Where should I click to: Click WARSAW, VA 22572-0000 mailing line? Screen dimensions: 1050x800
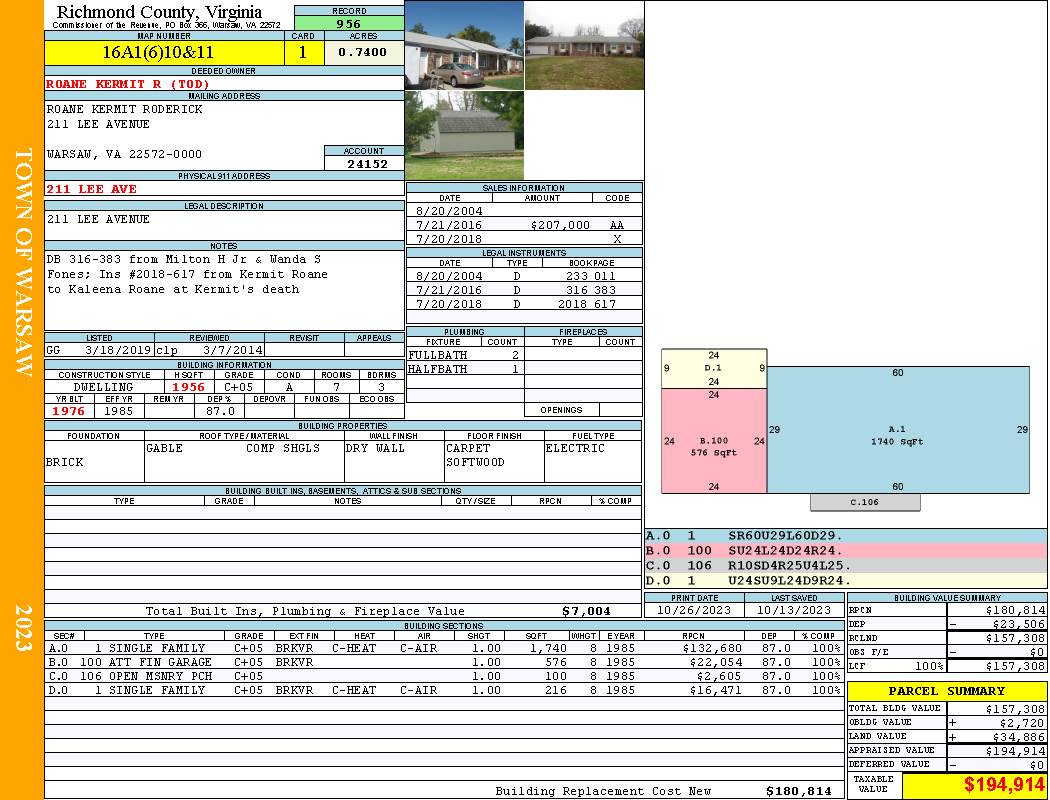point(124,154)
